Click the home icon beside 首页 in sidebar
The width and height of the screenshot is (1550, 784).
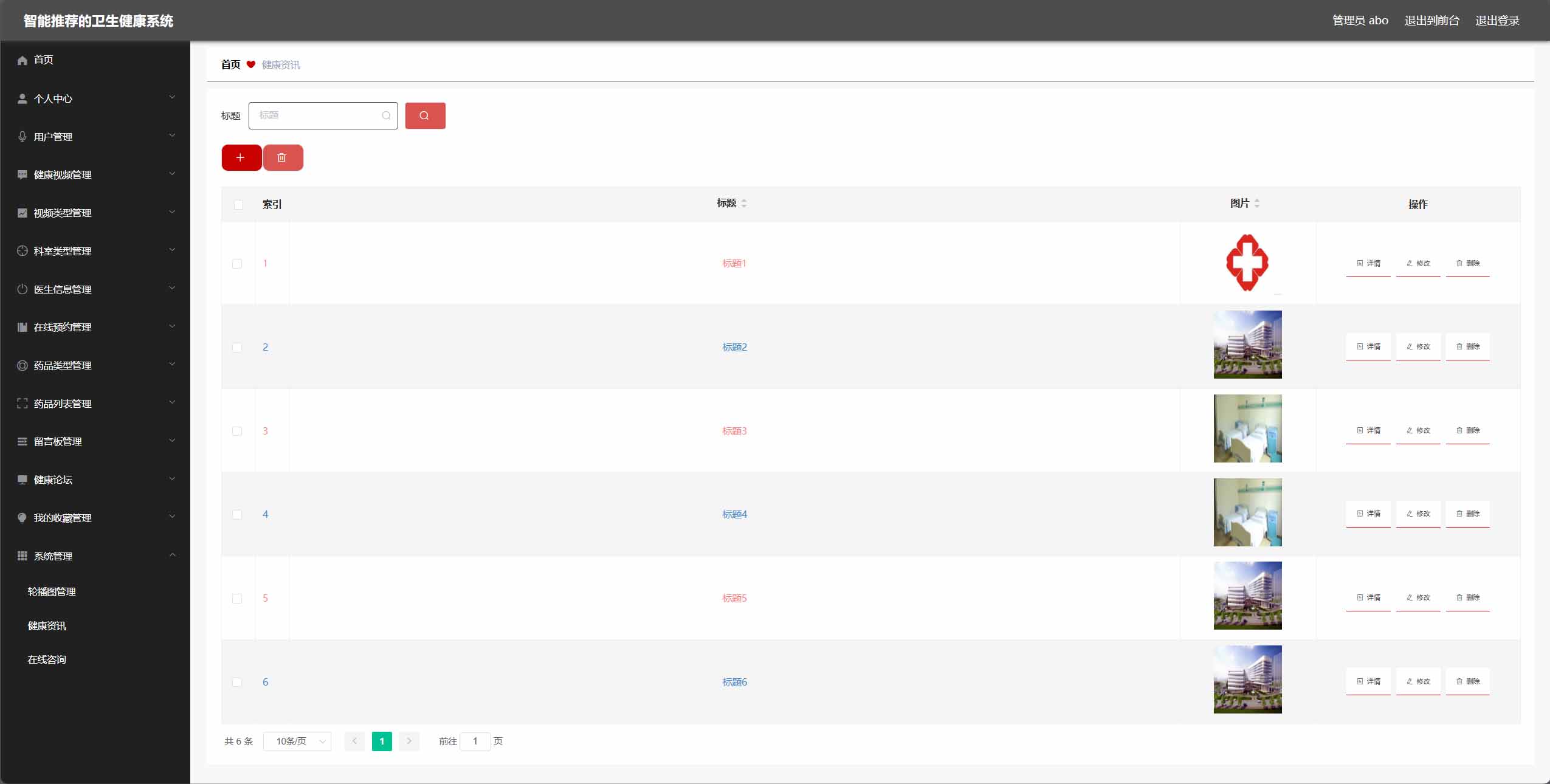pyautogui.click(x=22, y=60)
